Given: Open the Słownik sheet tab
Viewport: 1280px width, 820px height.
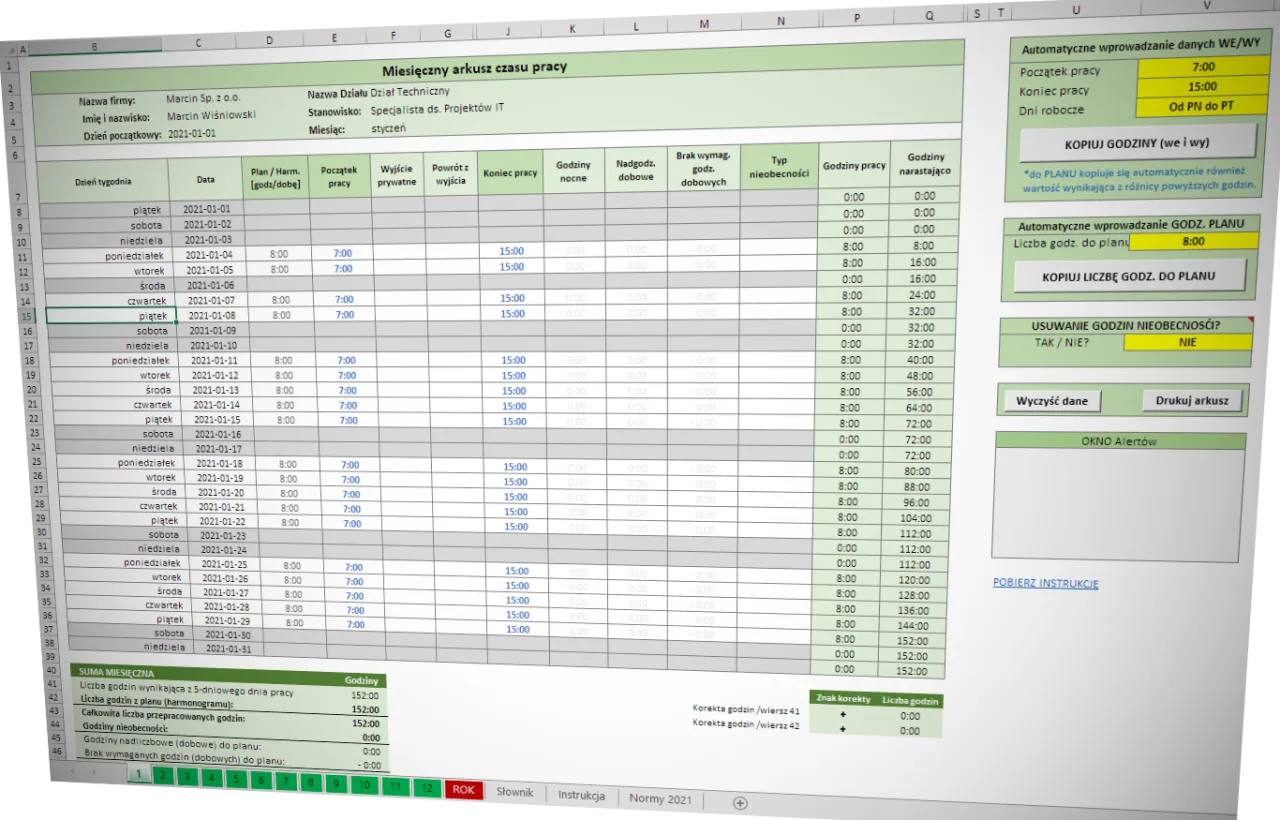Looking at the screenshot, I should pos(515,792).
